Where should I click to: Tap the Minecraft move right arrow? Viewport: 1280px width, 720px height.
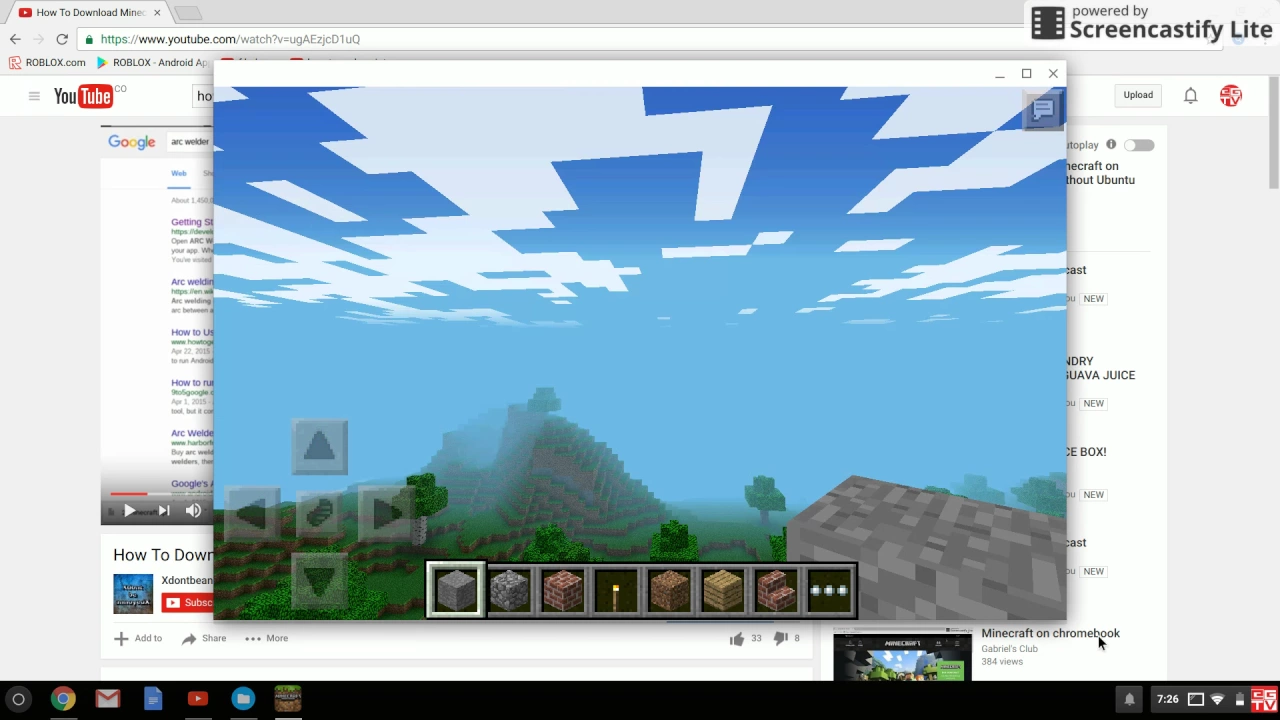coord(387,514)
